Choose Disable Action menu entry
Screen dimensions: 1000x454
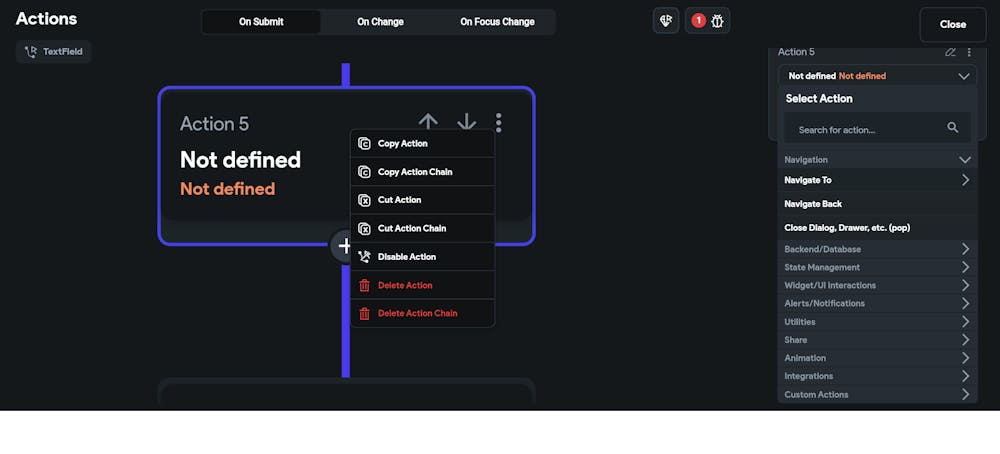(x=423, y=257)
